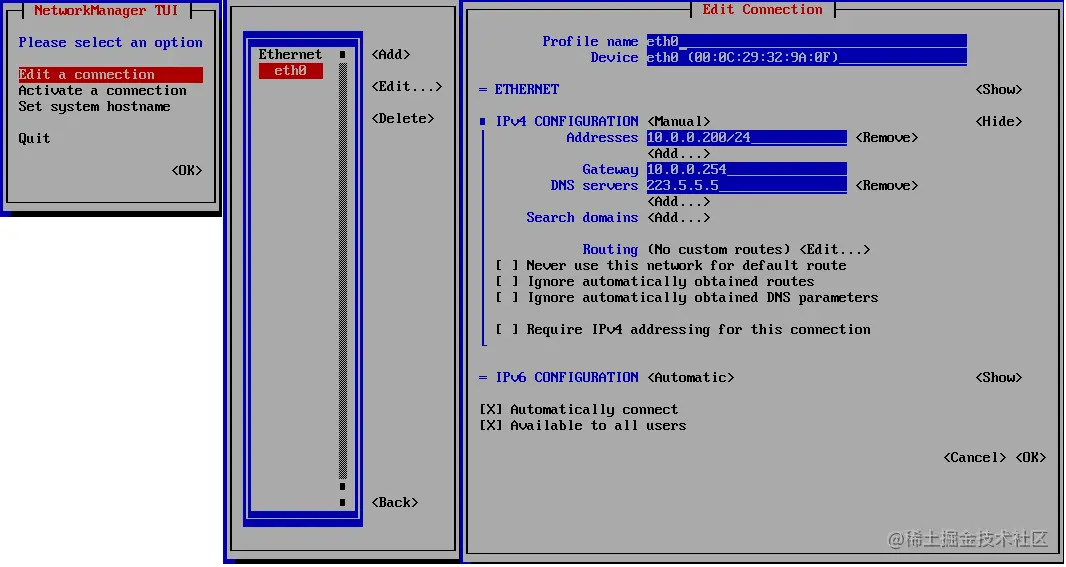The height and width of the screenshot is (567, 1066).
Task: Edit custom routes in Routing
Action: (x=835, y=250)
